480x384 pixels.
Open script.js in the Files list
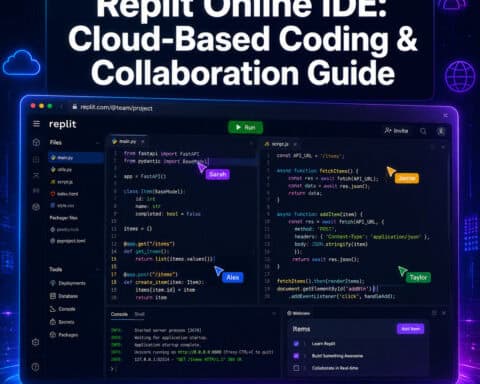coord(62,182)
